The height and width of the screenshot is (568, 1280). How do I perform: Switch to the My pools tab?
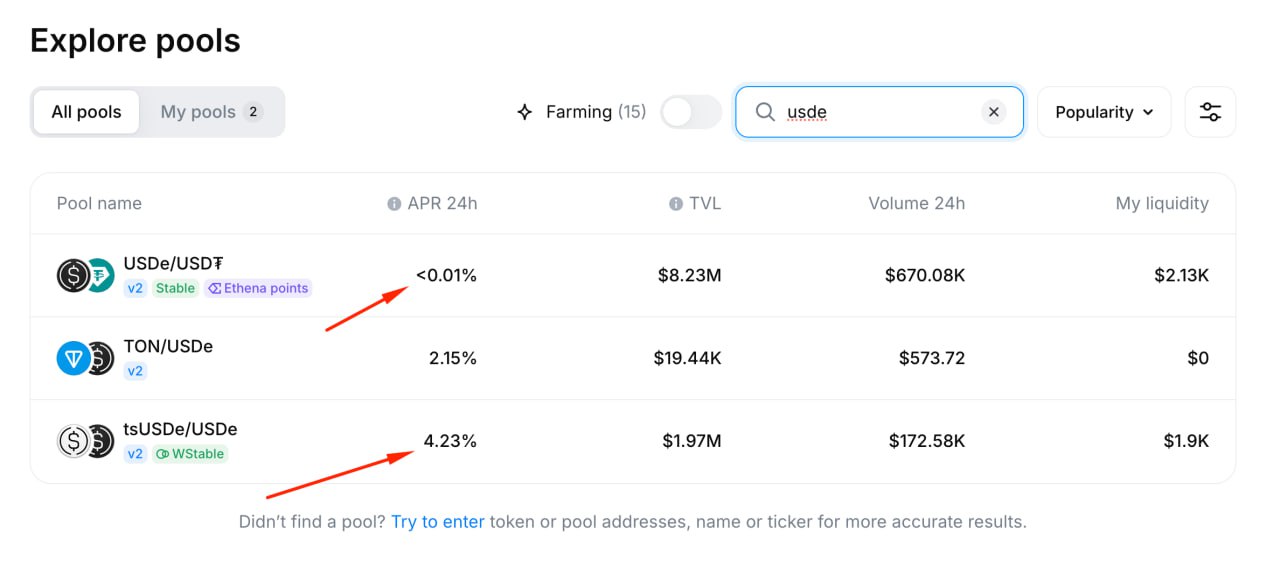pyautogui.click(x=211, y=112)
